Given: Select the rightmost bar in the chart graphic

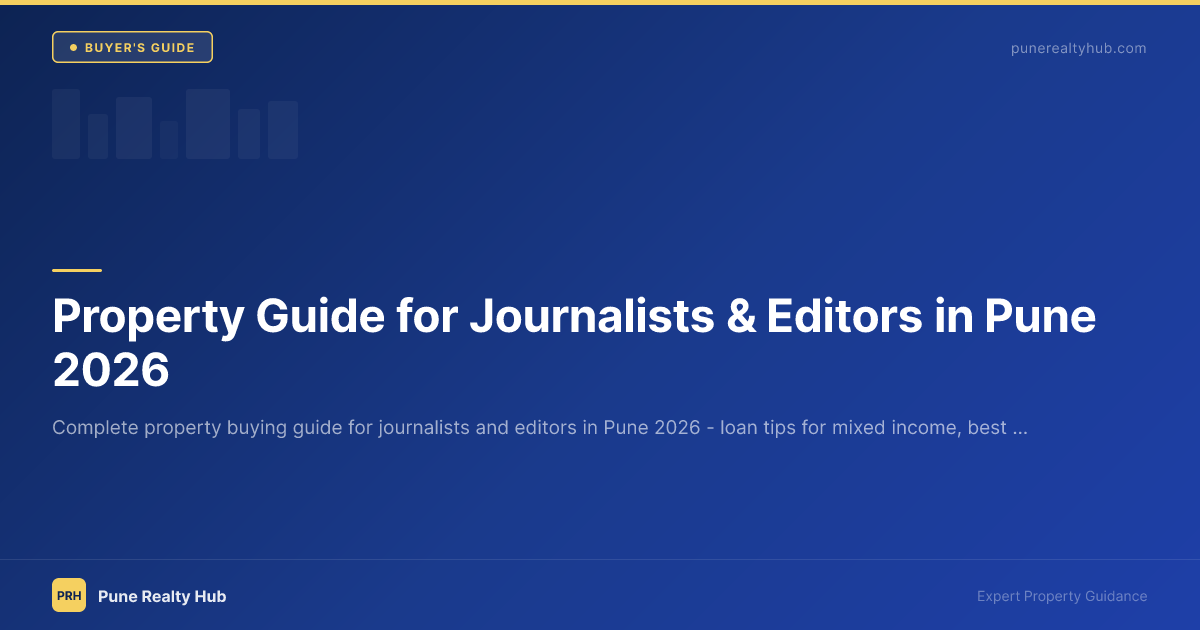Looking at the screenshot, I should [283, 130].
